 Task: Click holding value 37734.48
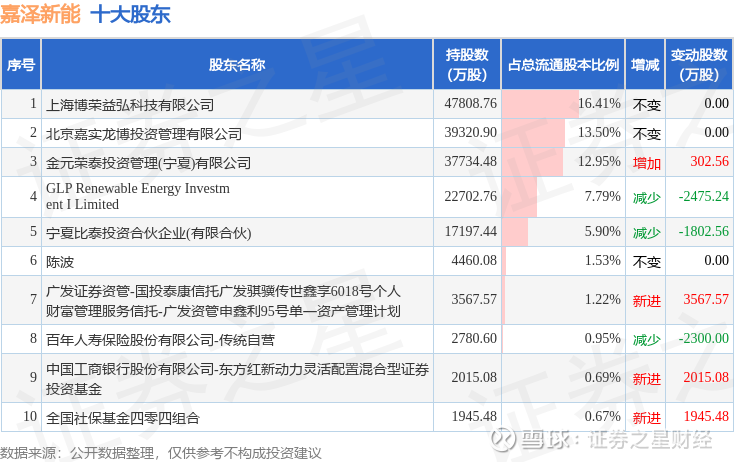pos(470,161)
